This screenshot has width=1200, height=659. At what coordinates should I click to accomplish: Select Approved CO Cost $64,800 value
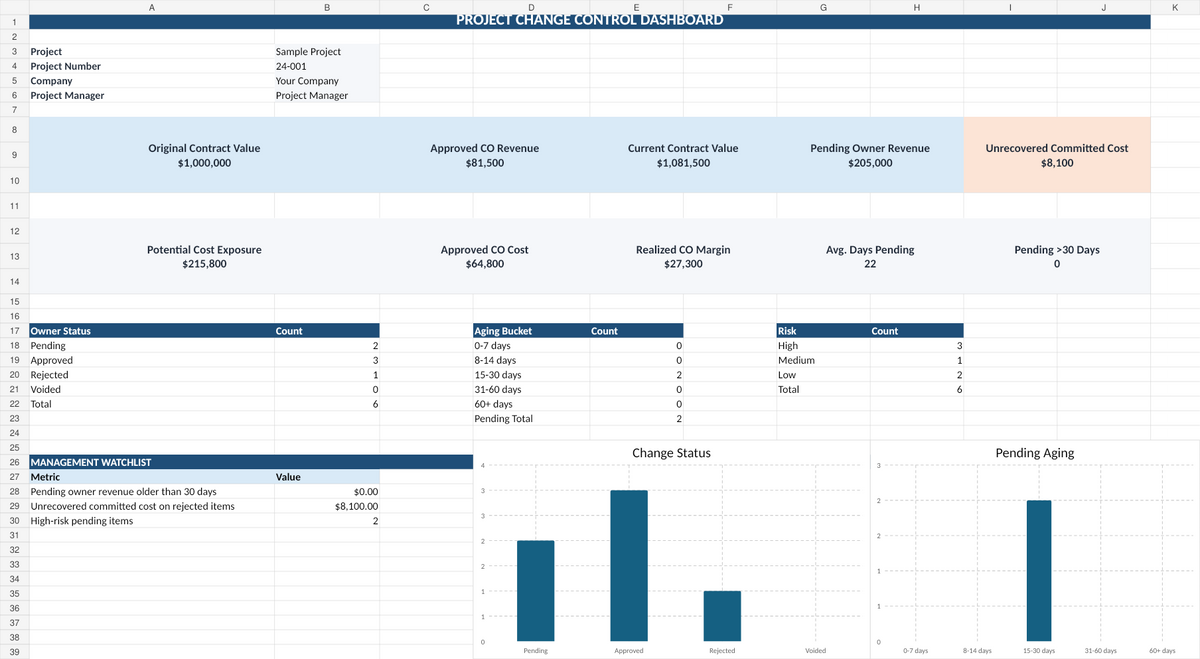[x=484, y=264]
